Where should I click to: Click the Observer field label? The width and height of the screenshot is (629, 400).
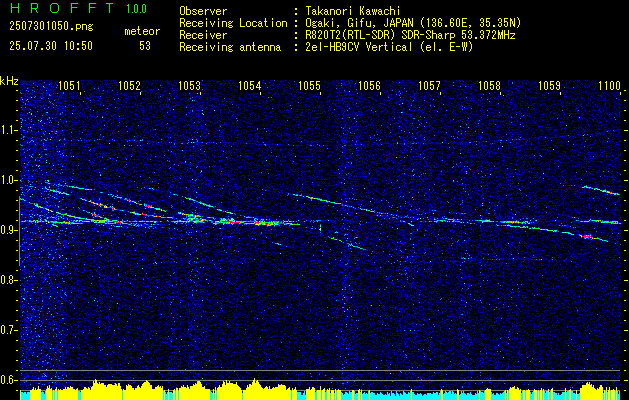(x=203, y=11)
